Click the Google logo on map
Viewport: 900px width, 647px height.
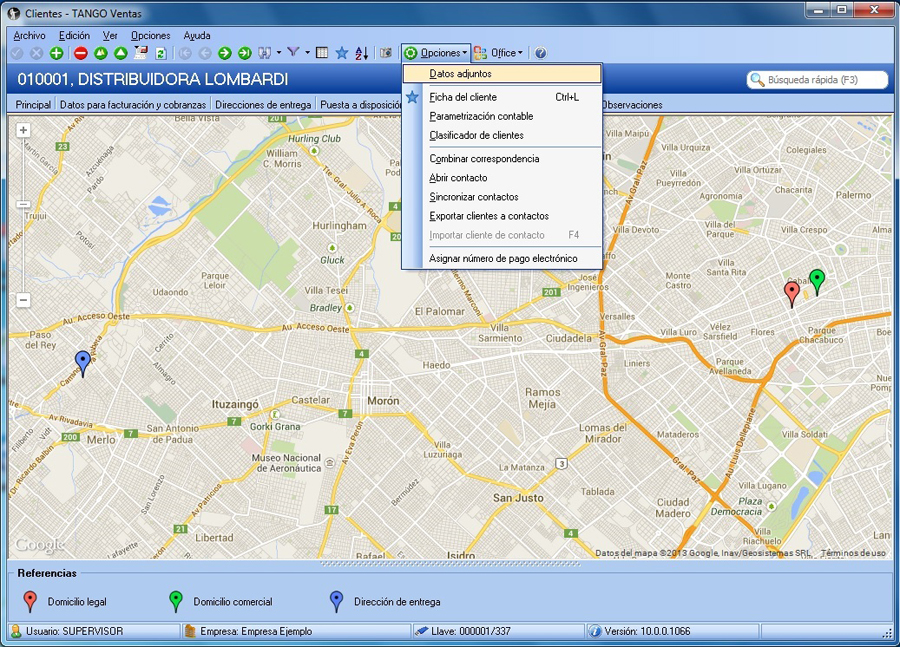[x=39, y=545]
